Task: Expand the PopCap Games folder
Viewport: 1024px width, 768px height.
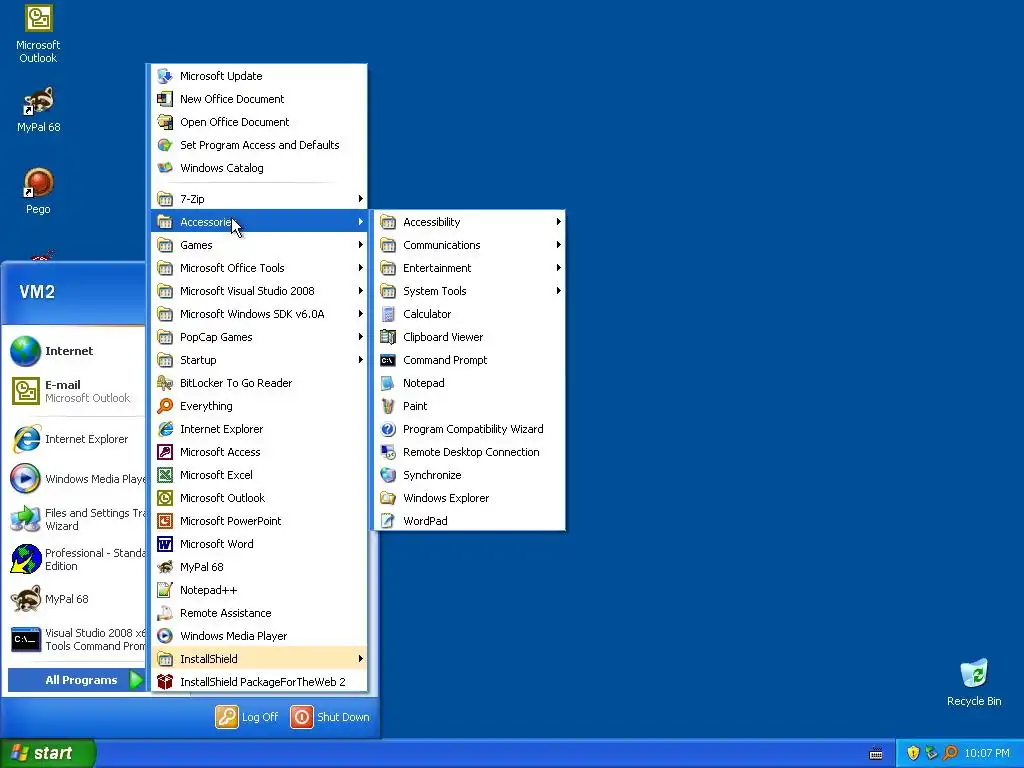Action: point(259,337)
